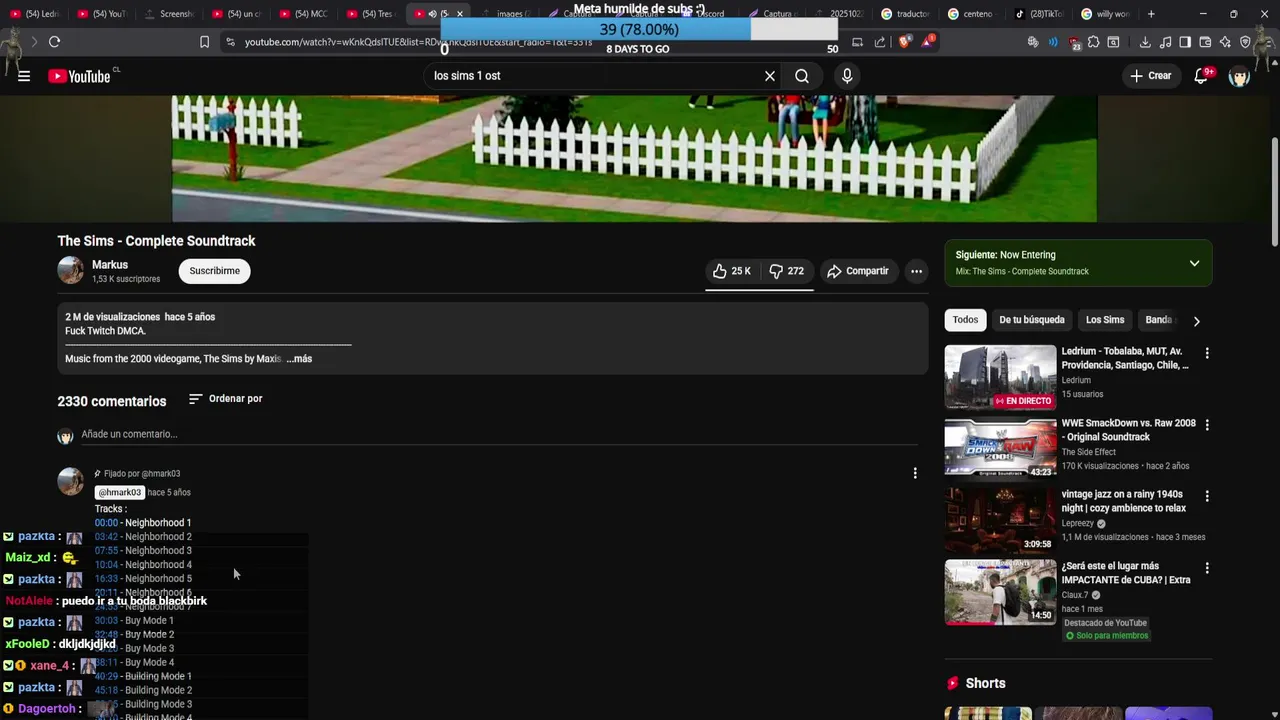
Task: Focus the Añade un comentario field
Action: coord(499,434)
